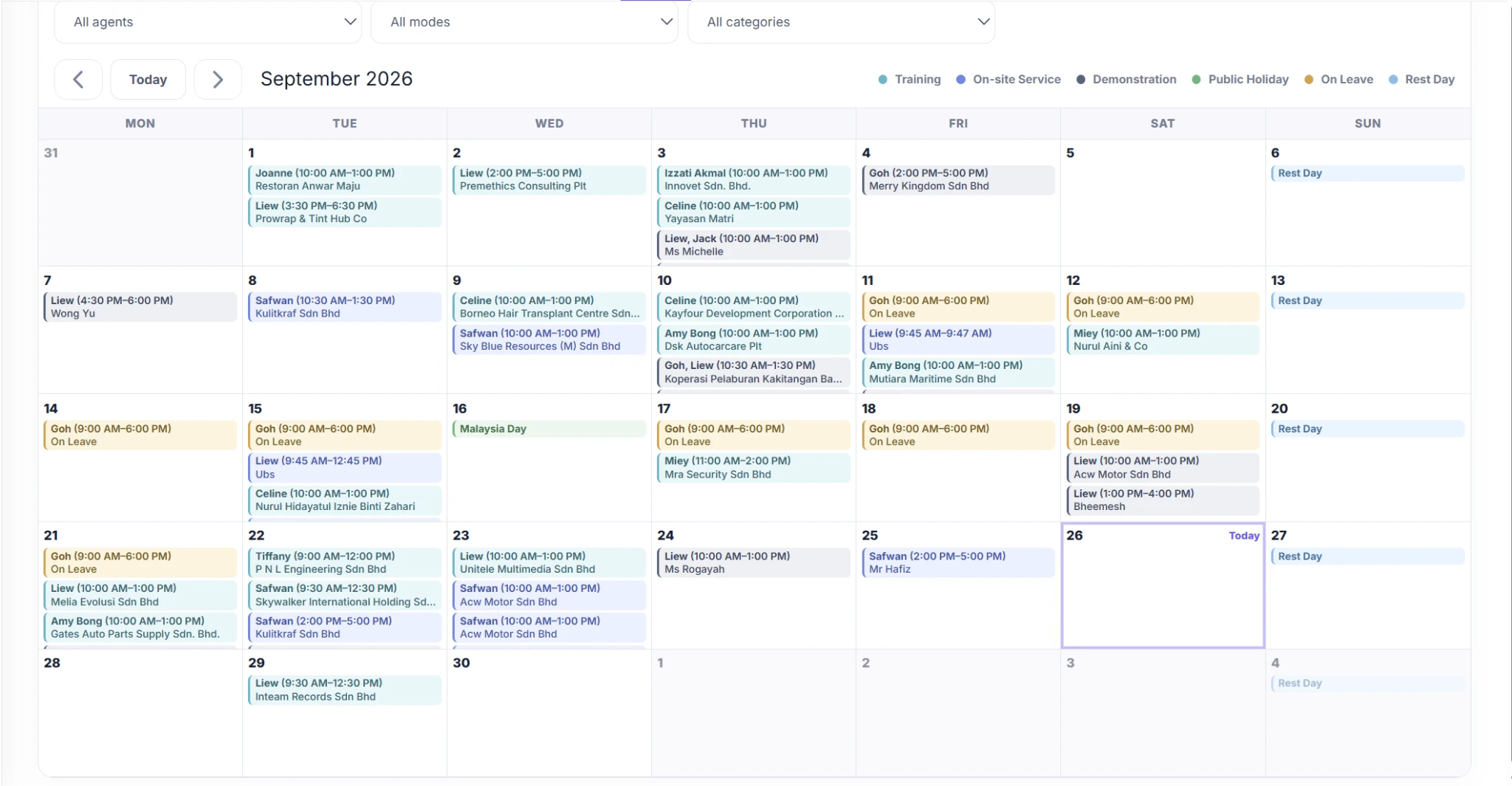Click the WED column header
Viewport: 1512px width, 786px height.
click(549, 123)
